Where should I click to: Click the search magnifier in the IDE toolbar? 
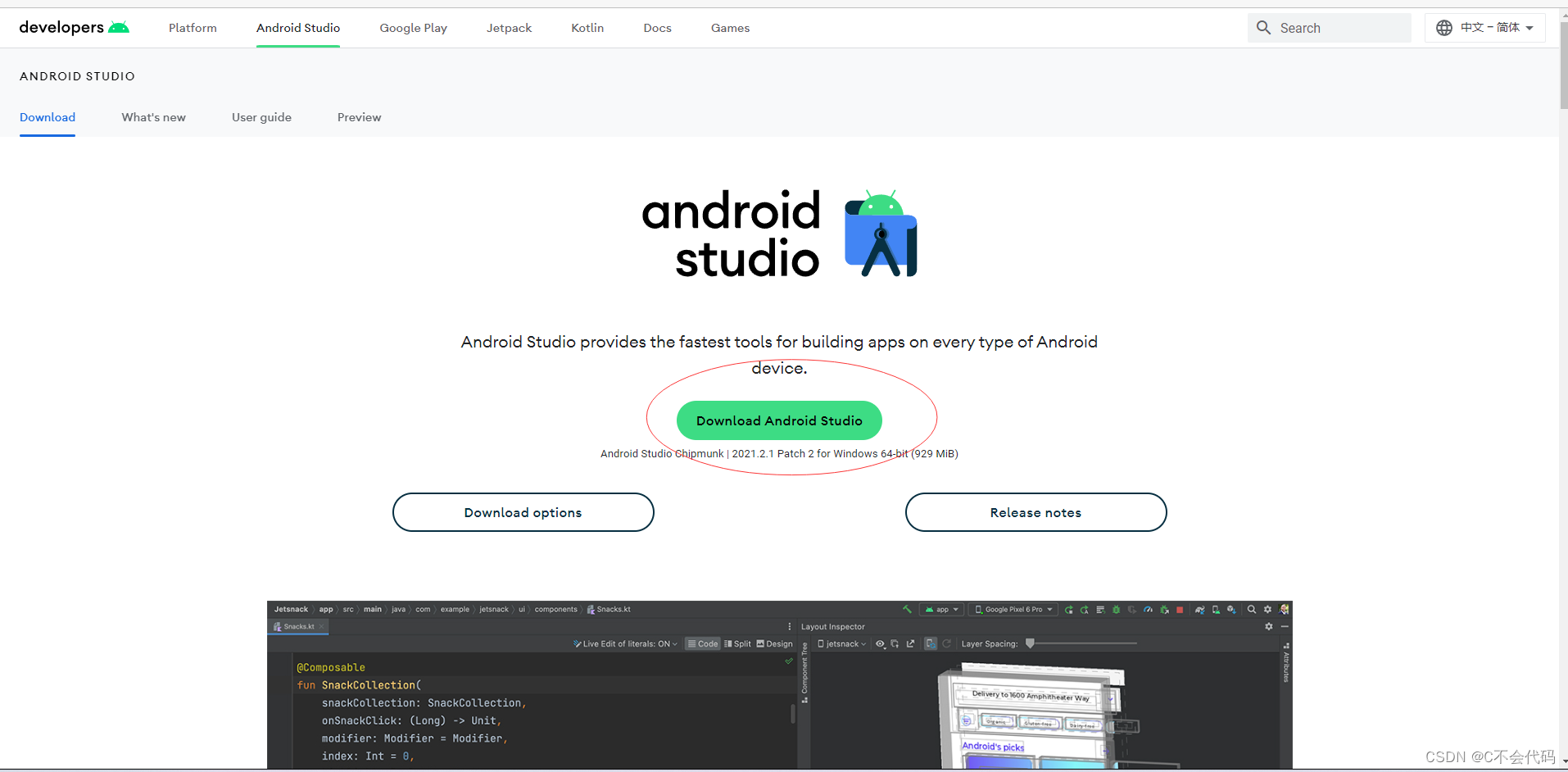[x=1251, y=611]
